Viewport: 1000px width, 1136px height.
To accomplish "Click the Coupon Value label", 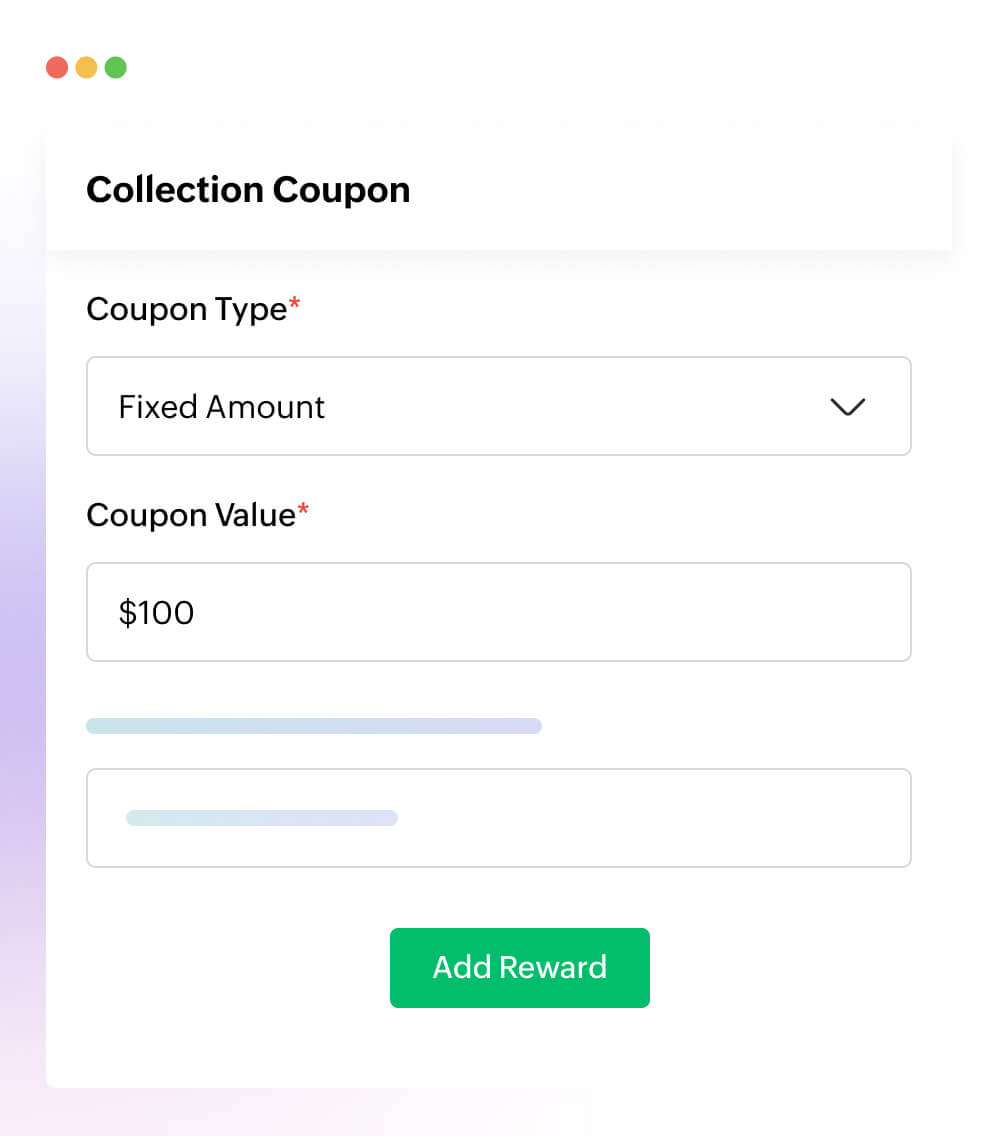I will [x=190, y=515].
